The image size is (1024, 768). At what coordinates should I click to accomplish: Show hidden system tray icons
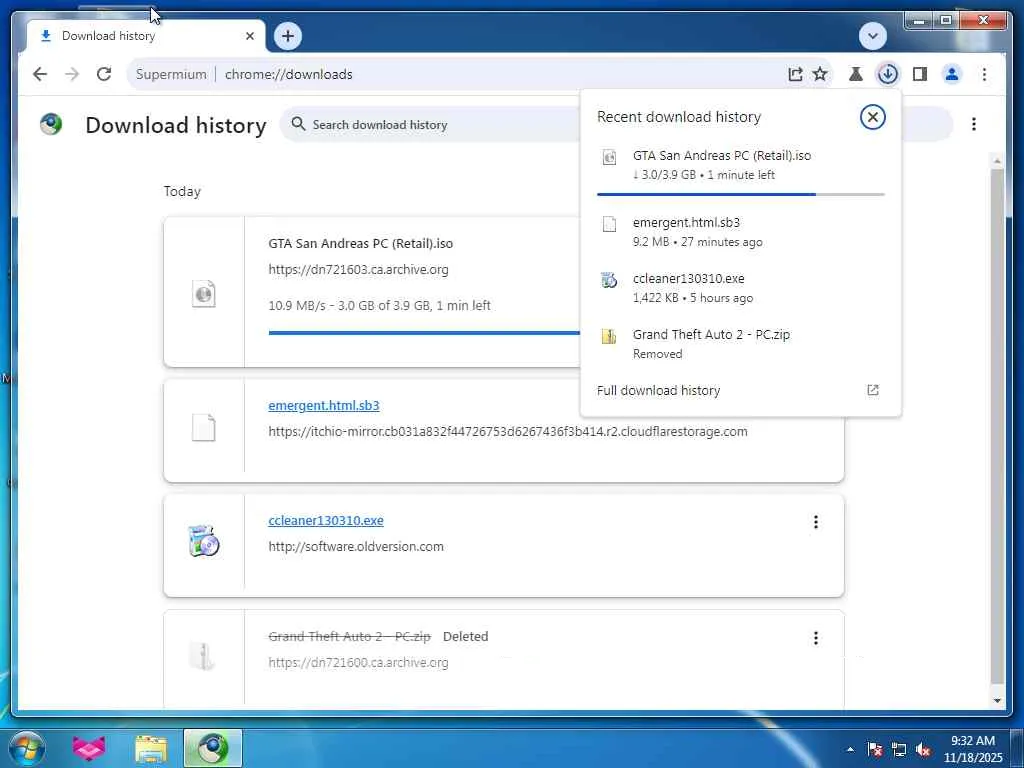tap(850, 750)
